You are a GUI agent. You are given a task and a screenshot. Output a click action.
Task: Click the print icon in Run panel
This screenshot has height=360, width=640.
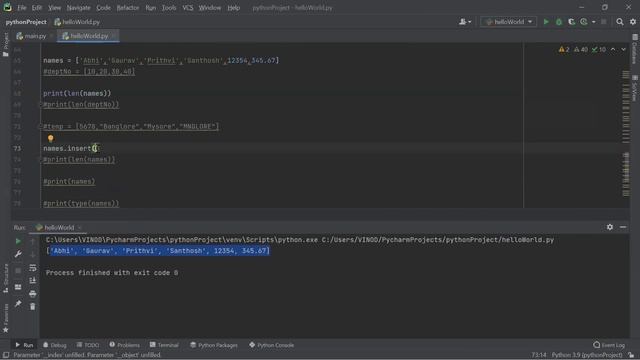click(x=33, y=293)
